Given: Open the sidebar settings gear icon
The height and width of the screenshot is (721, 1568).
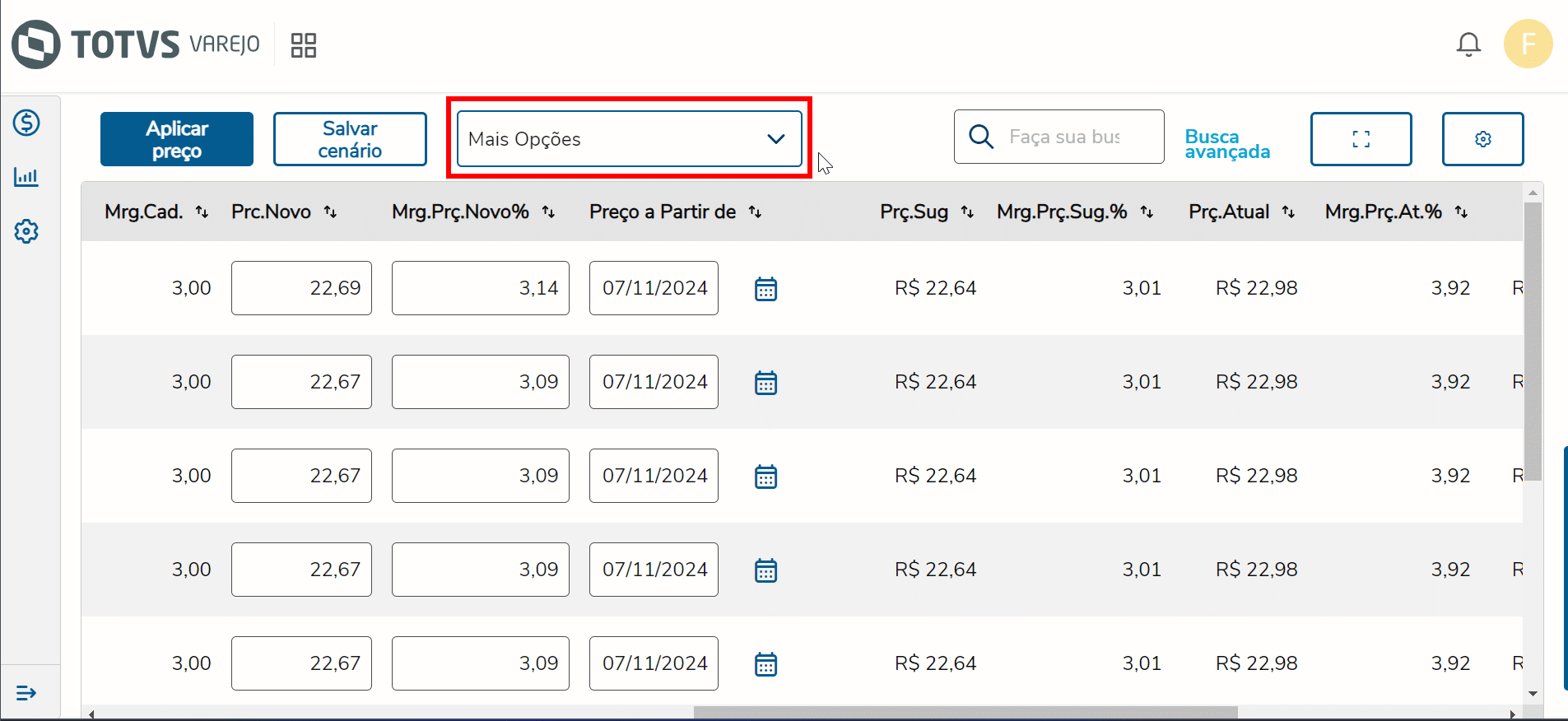Looking at the screenshot, I should [26, 231].
